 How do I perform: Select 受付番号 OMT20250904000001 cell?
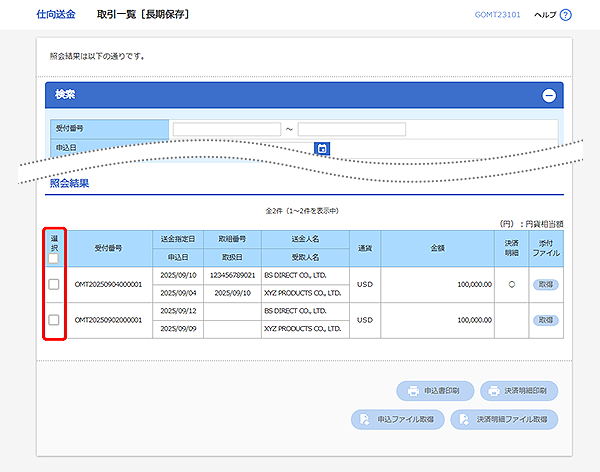coord(108,284)
